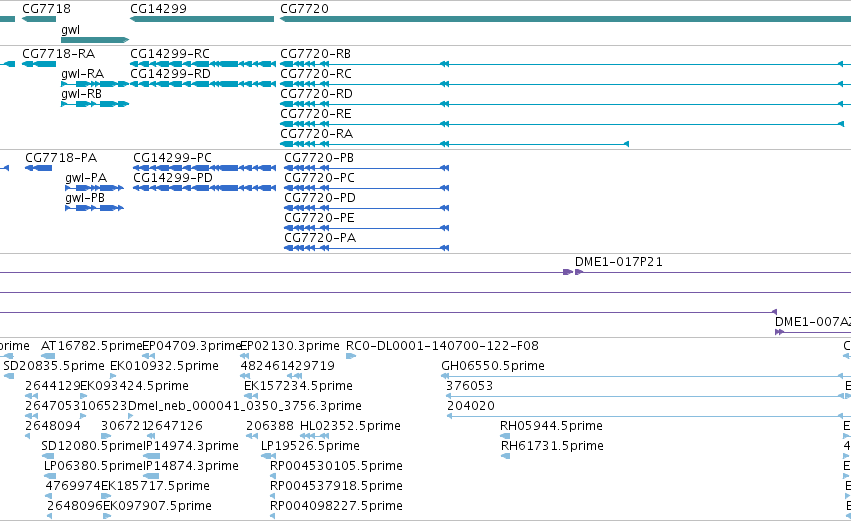Select the gwl gene arrow bar
This screenshot has width=851, height=521.
click(95, 40)
